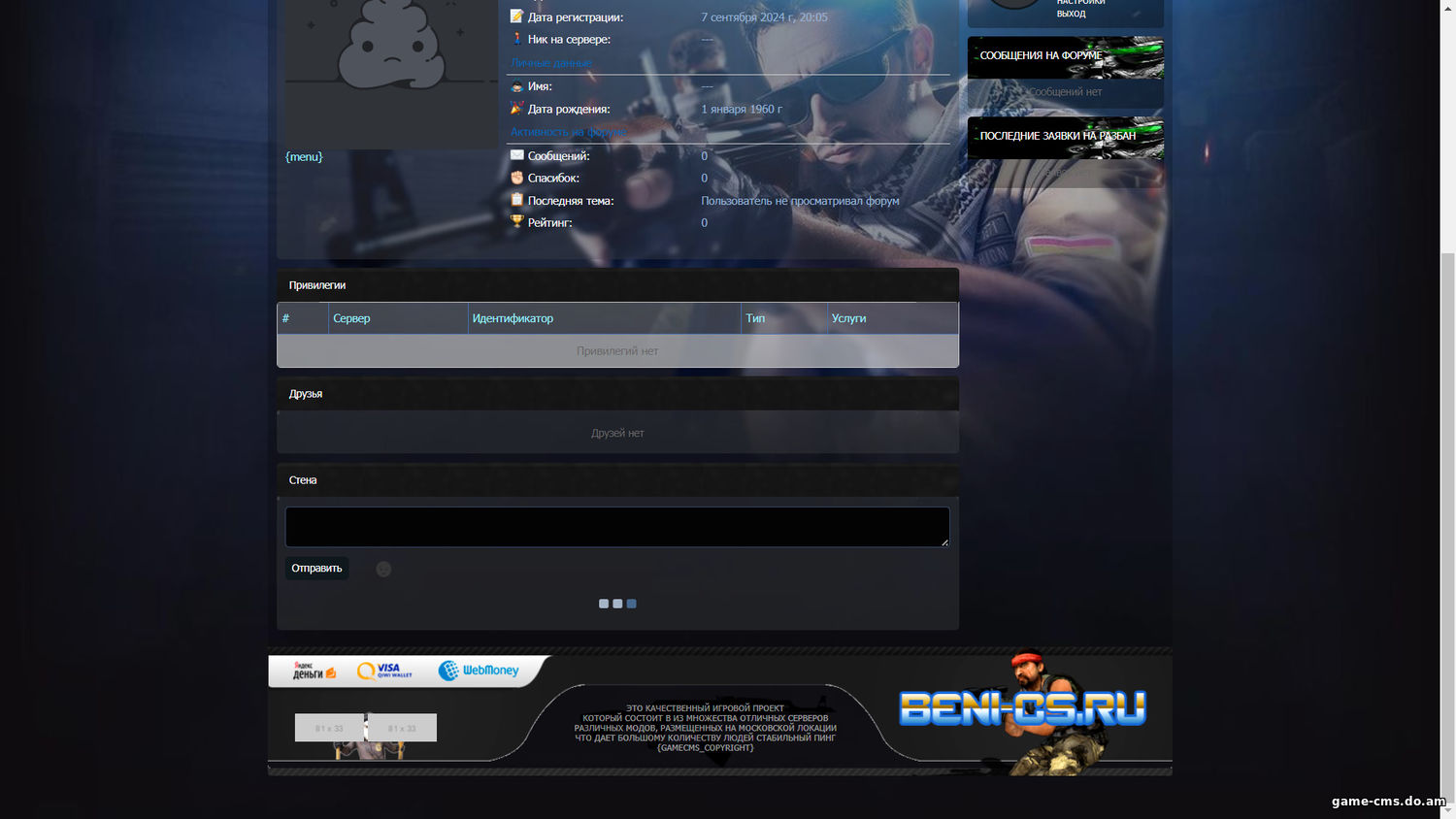Click the Дата рождения label
The height and width of the screenshot is (819, 1456).
pos(569,110)
